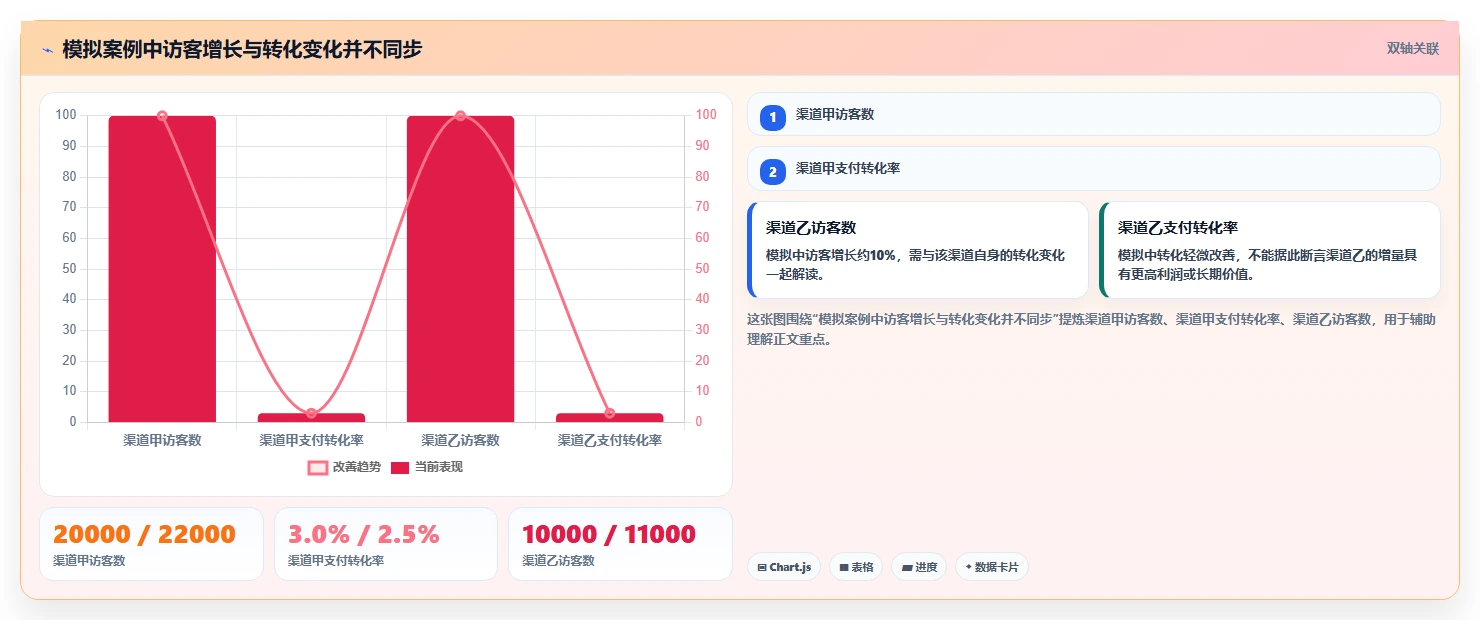Click the 10000 / 11000 stat card
This screenshot has height=620, width=1480.
pyautogui.click(x=620, y=544)
